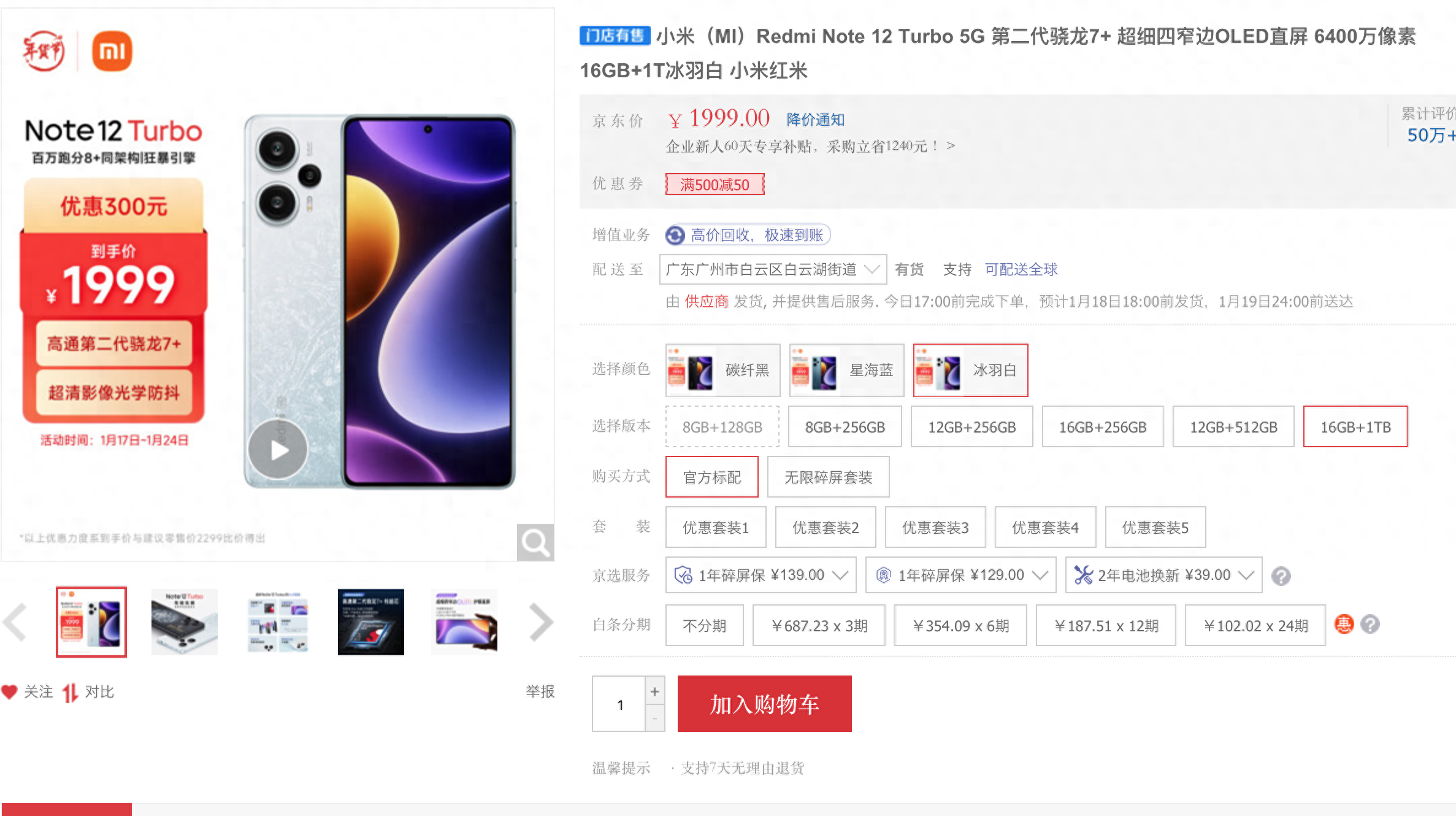
Task: Show next gallery thumbnails arrow
Action: click(x=541, y=622)
